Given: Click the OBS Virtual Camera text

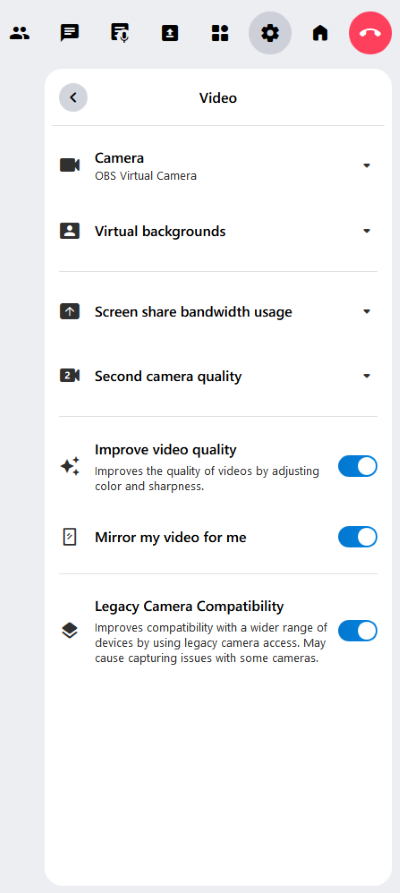Looking at the screenshot, I should point(146,177).
